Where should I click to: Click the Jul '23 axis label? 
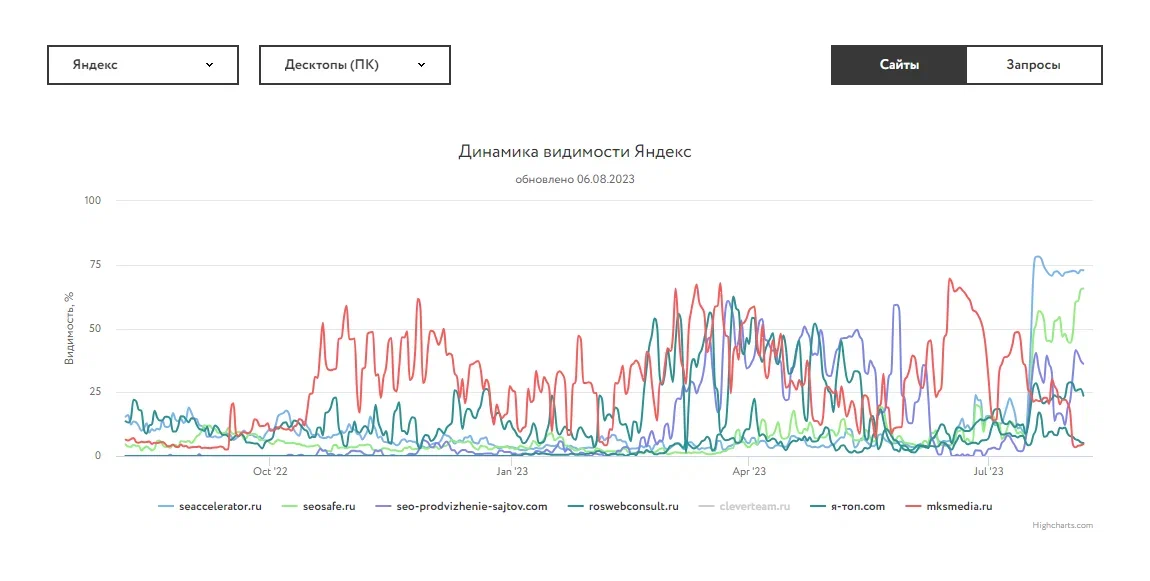[x=988, y=471]
